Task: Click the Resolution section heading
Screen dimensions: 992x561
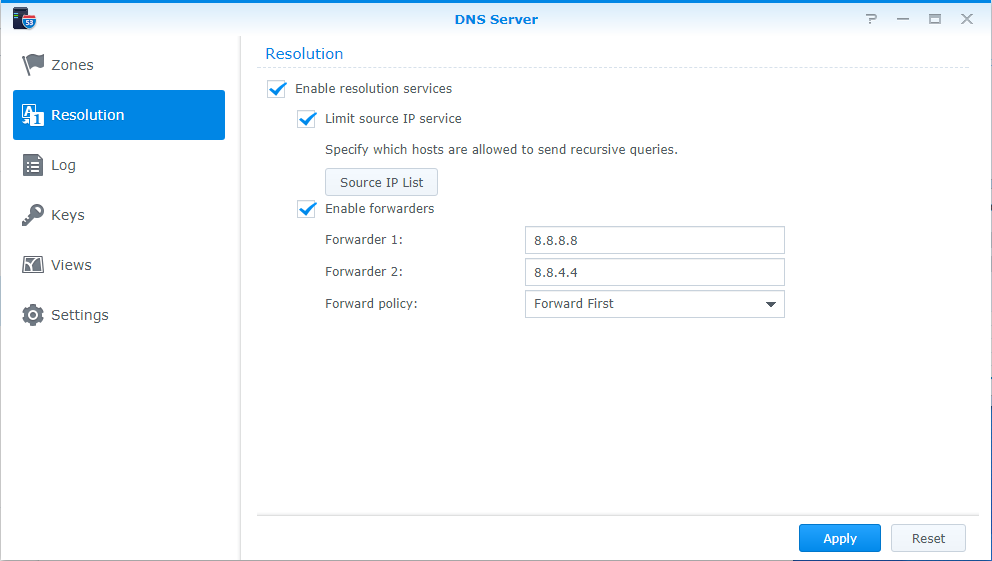Action: (x=304, y=54)
